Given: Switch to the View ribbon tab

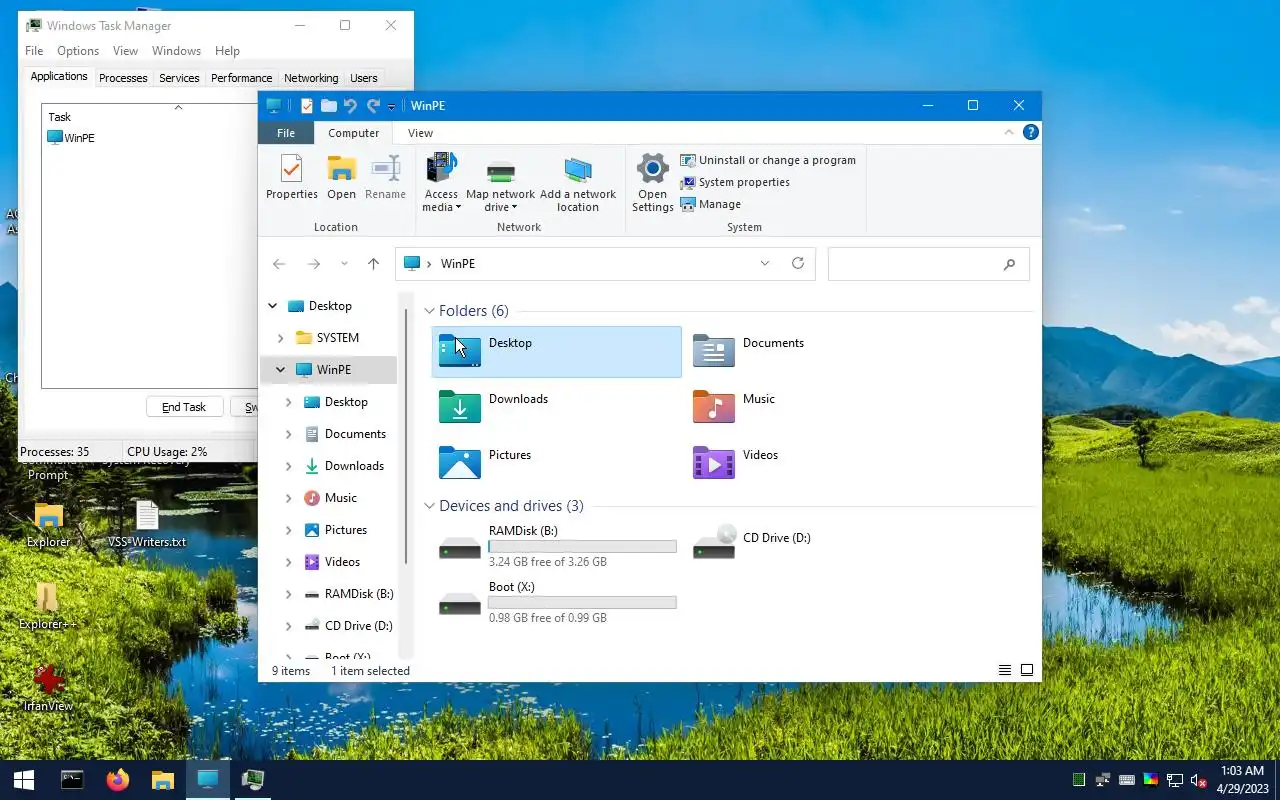Looking at the screenshot, I should [420, 133].
